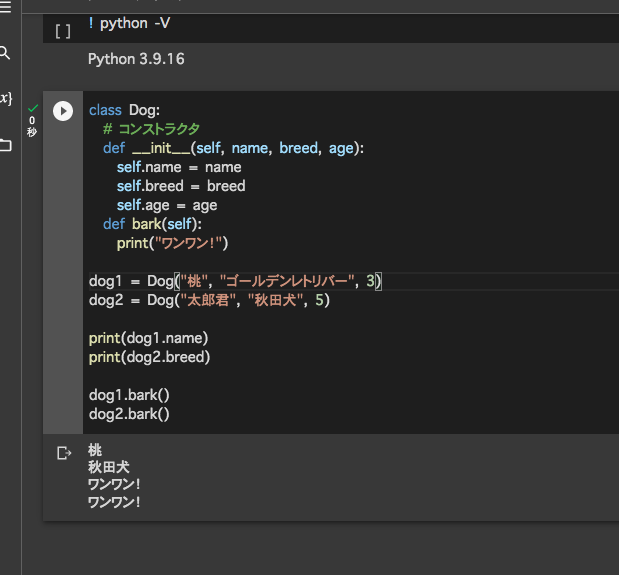Open table of contents hamburger menu

tap(5, 7)
